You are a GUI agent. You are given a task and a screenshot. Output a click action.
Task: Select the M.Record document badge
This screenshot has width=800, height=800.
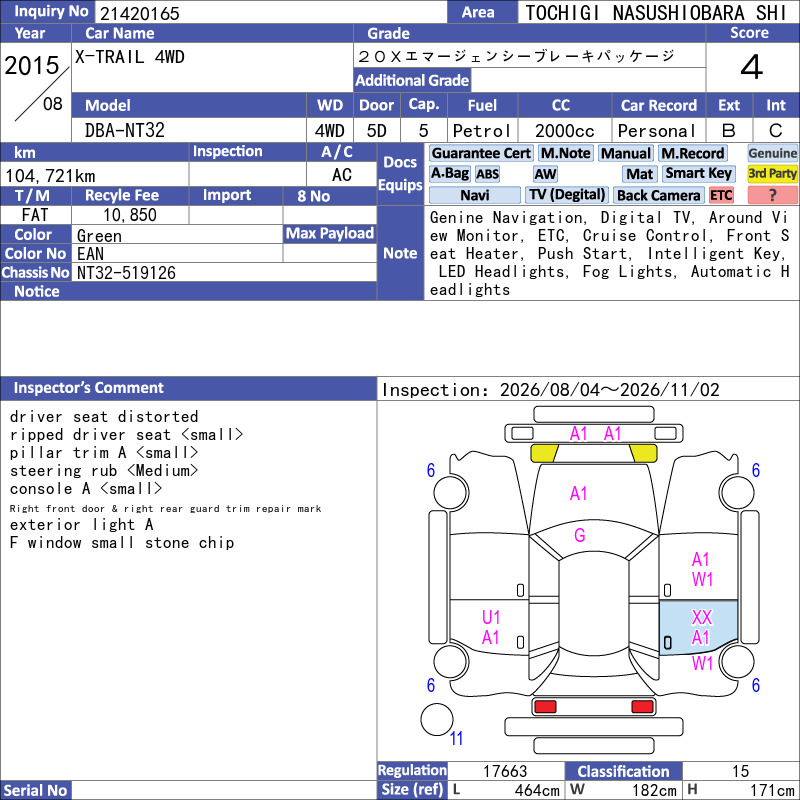point(692,153)
